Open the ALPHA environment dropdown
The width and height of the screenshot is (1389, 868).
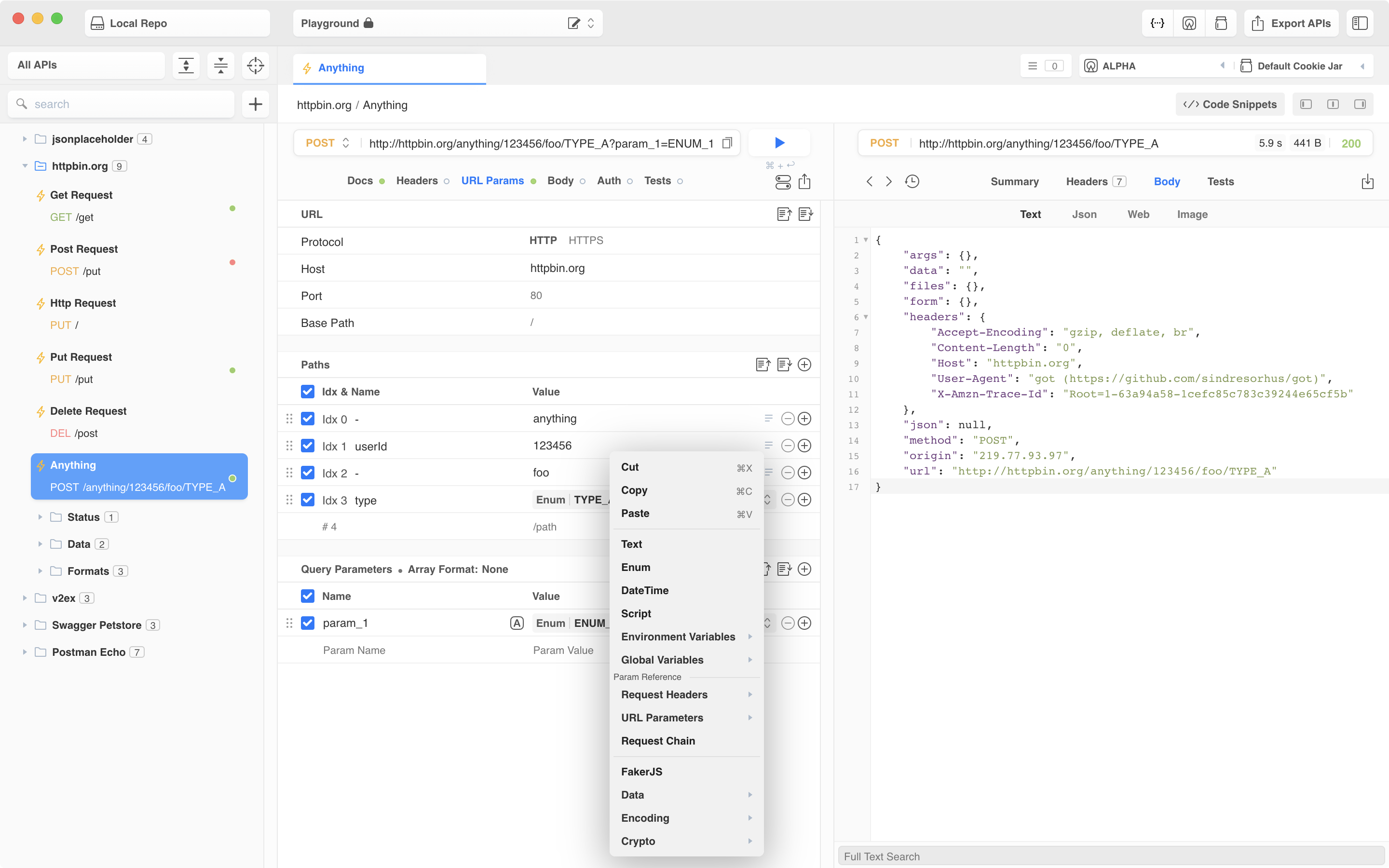pos(1155,66)
